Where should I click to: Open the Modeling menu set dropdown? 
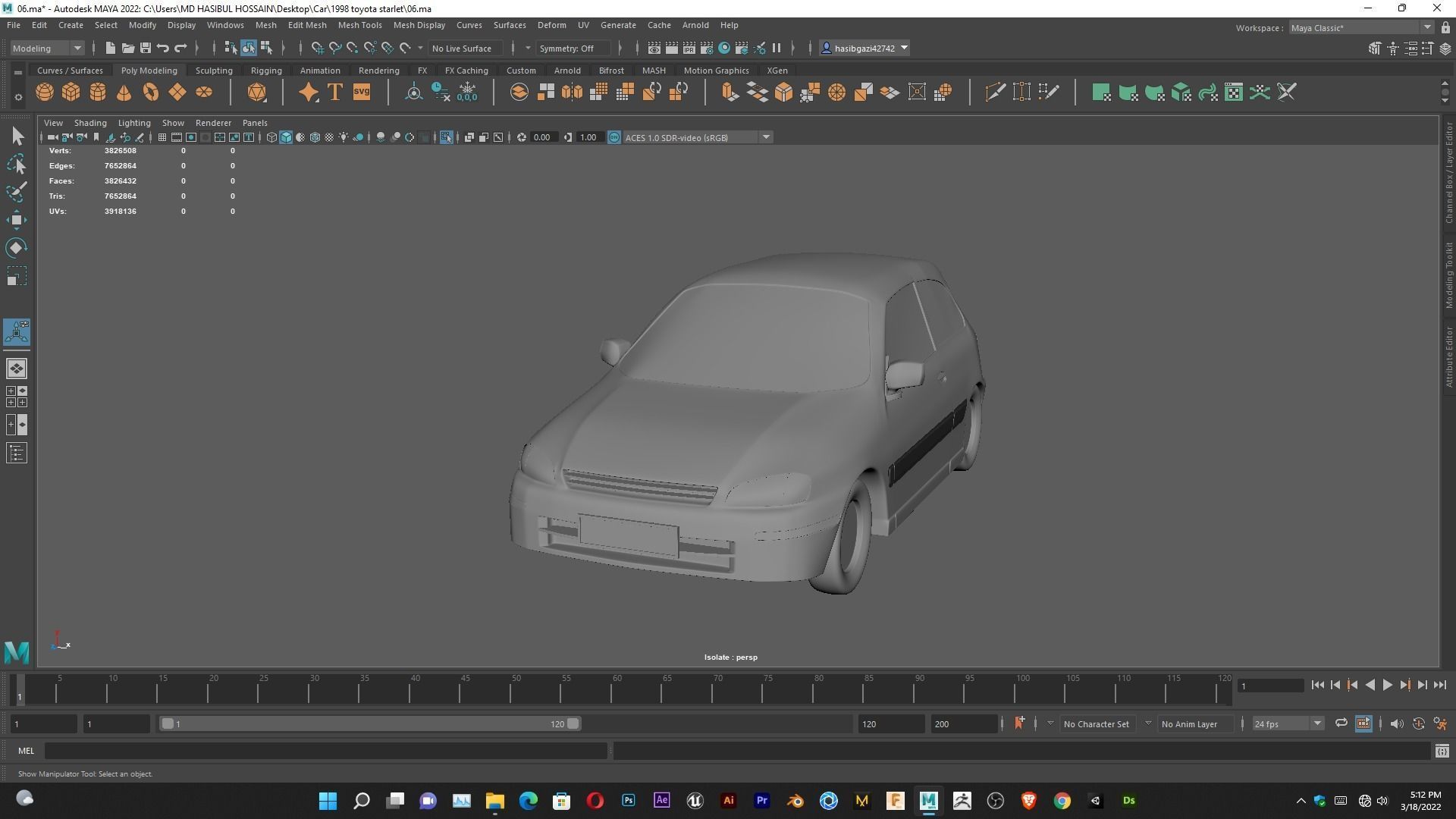47,48
